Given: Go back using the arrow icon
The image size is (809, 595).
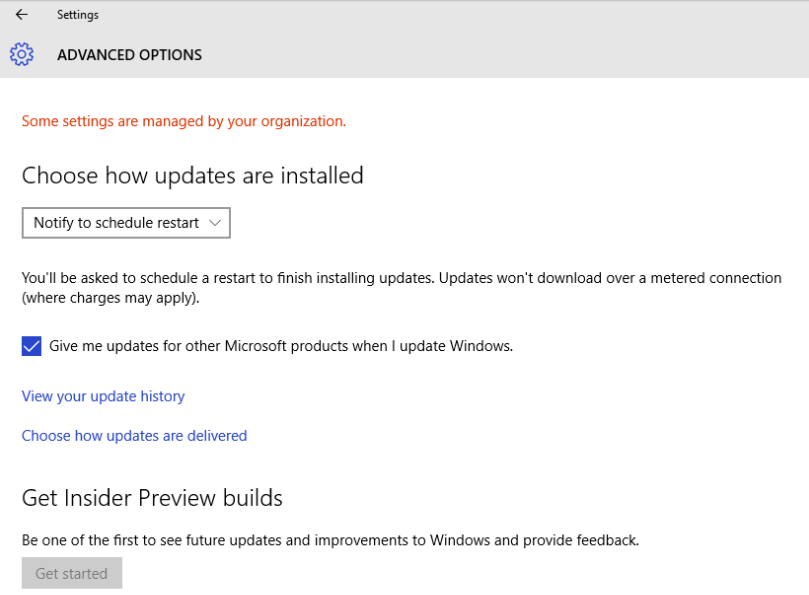Looking at the screenshot, I should 21,15.
